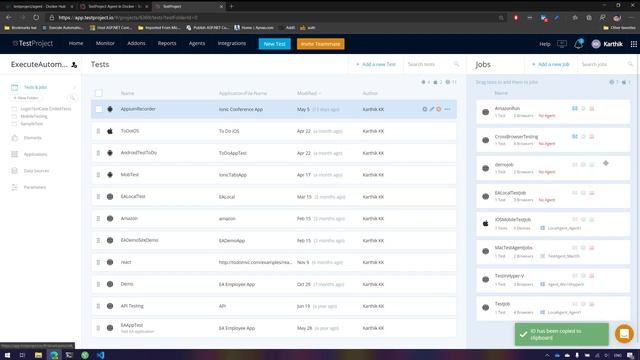Click the Android icon on MobTest row
Screen dimensions: 640x360
tap(110, 175)
